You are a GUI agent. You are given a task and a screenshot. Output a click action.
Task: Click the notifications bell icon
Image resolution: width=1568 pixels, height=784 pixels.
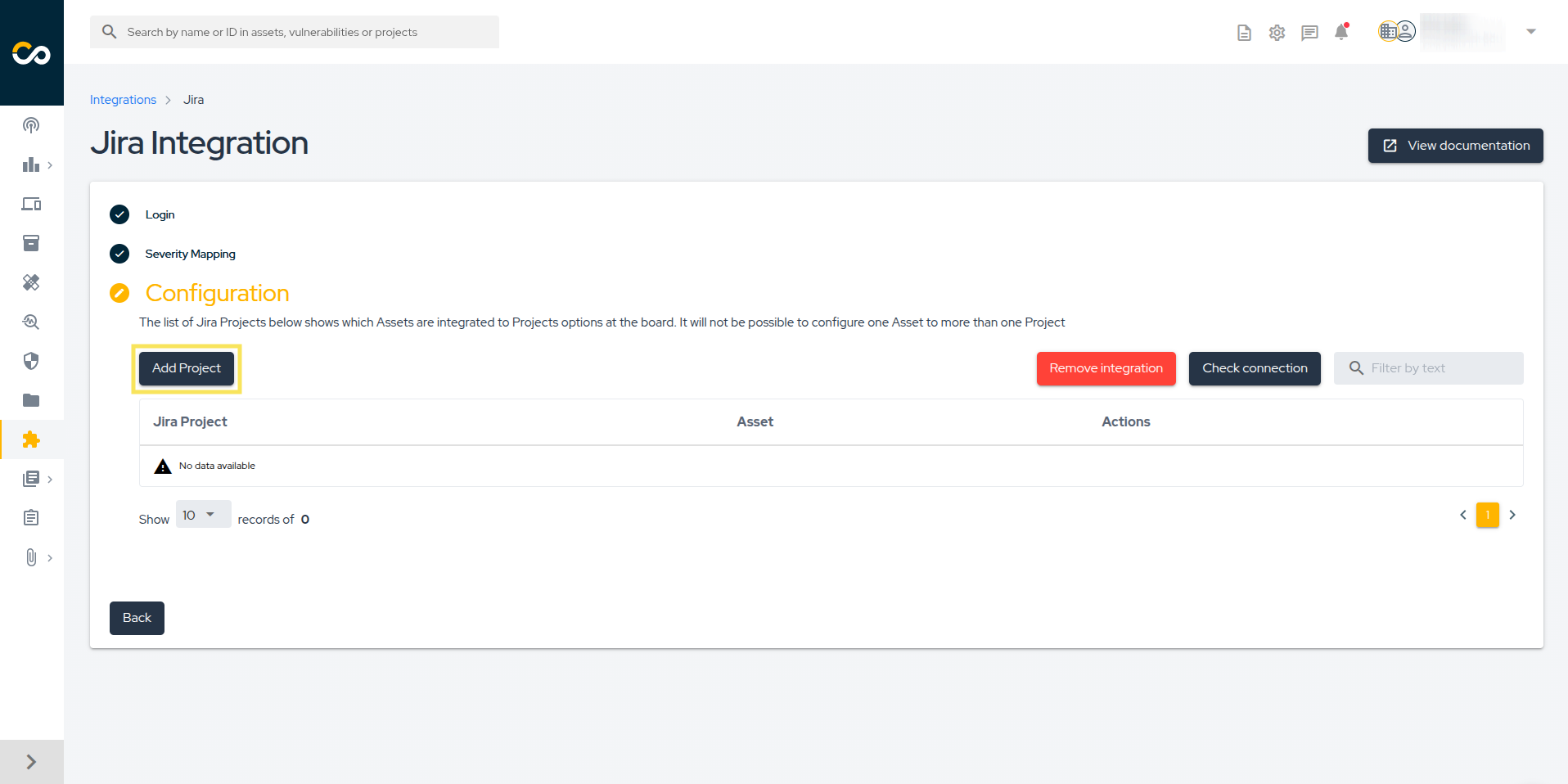pos(1341,32)
